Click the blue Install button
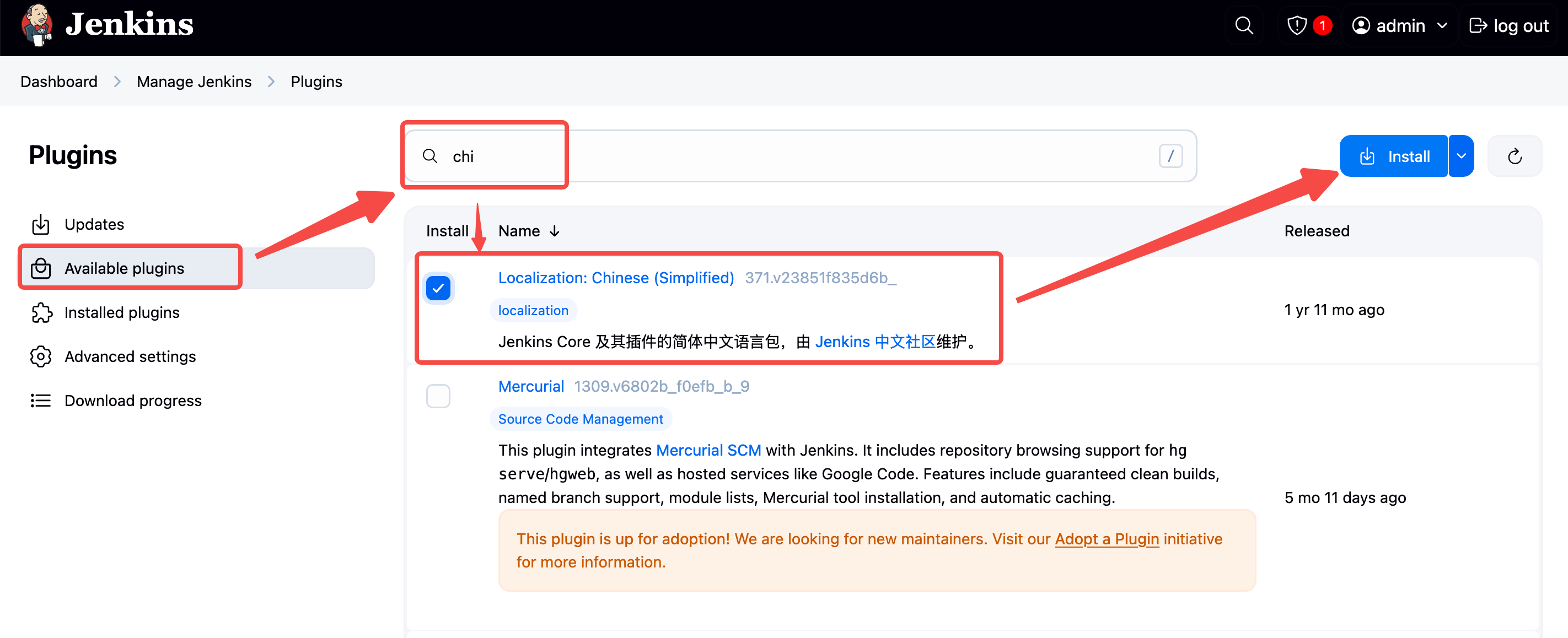The width and height of the screenshot is (1568, 638). click(1393, 156)
